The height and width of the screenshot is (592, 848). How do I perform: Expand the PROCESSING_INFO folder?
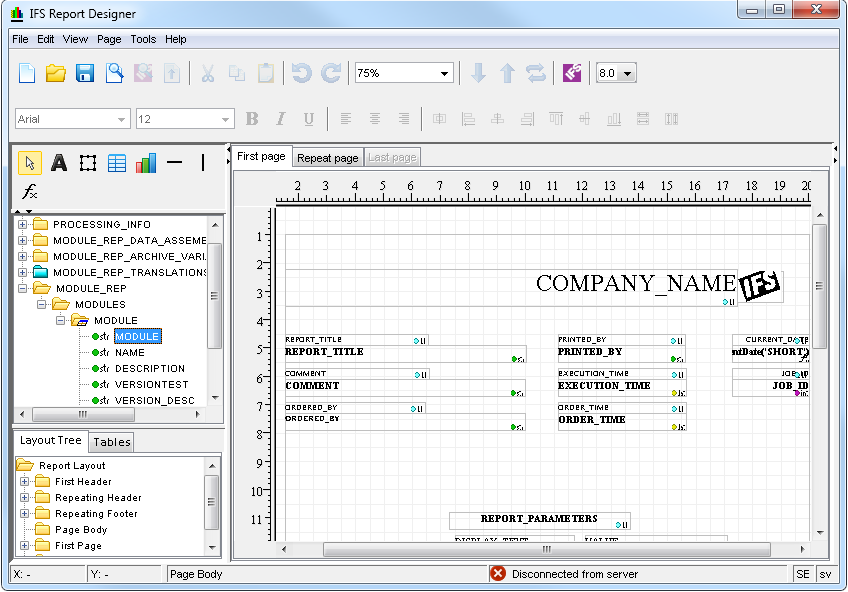(22, 224)
